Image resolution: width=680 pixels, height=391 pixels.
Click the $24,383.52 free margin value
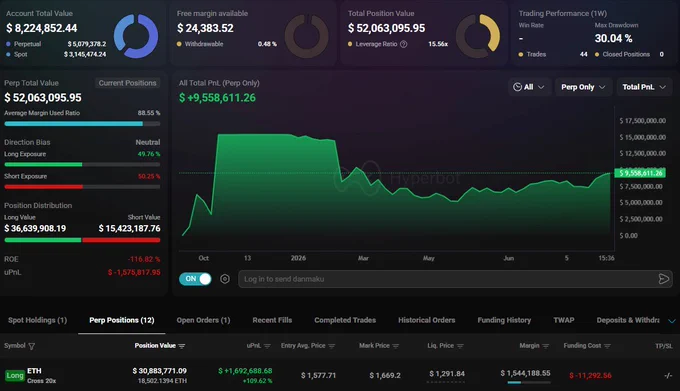[205, 28]
